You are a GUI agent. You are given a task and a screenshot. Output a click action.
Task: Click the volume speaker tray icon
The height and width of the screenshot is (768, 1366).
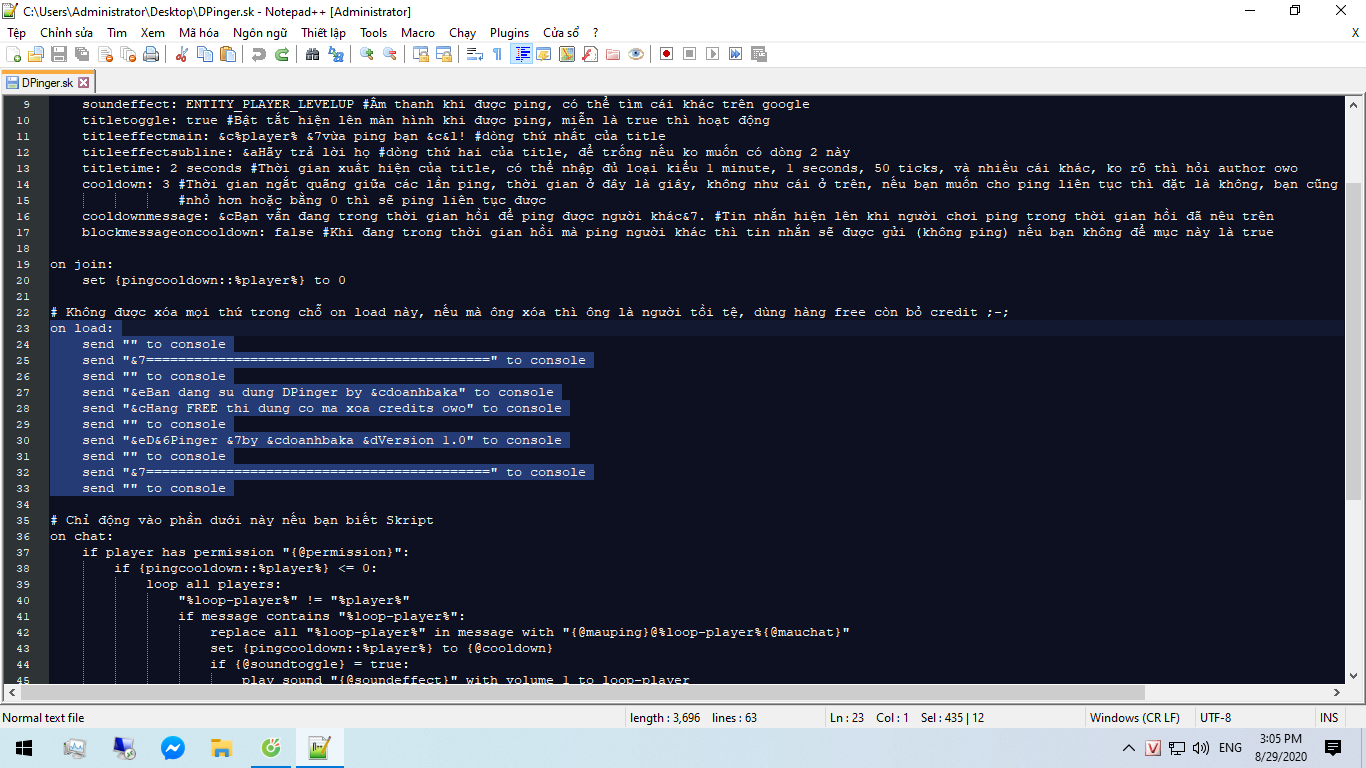pos(1200,748)
